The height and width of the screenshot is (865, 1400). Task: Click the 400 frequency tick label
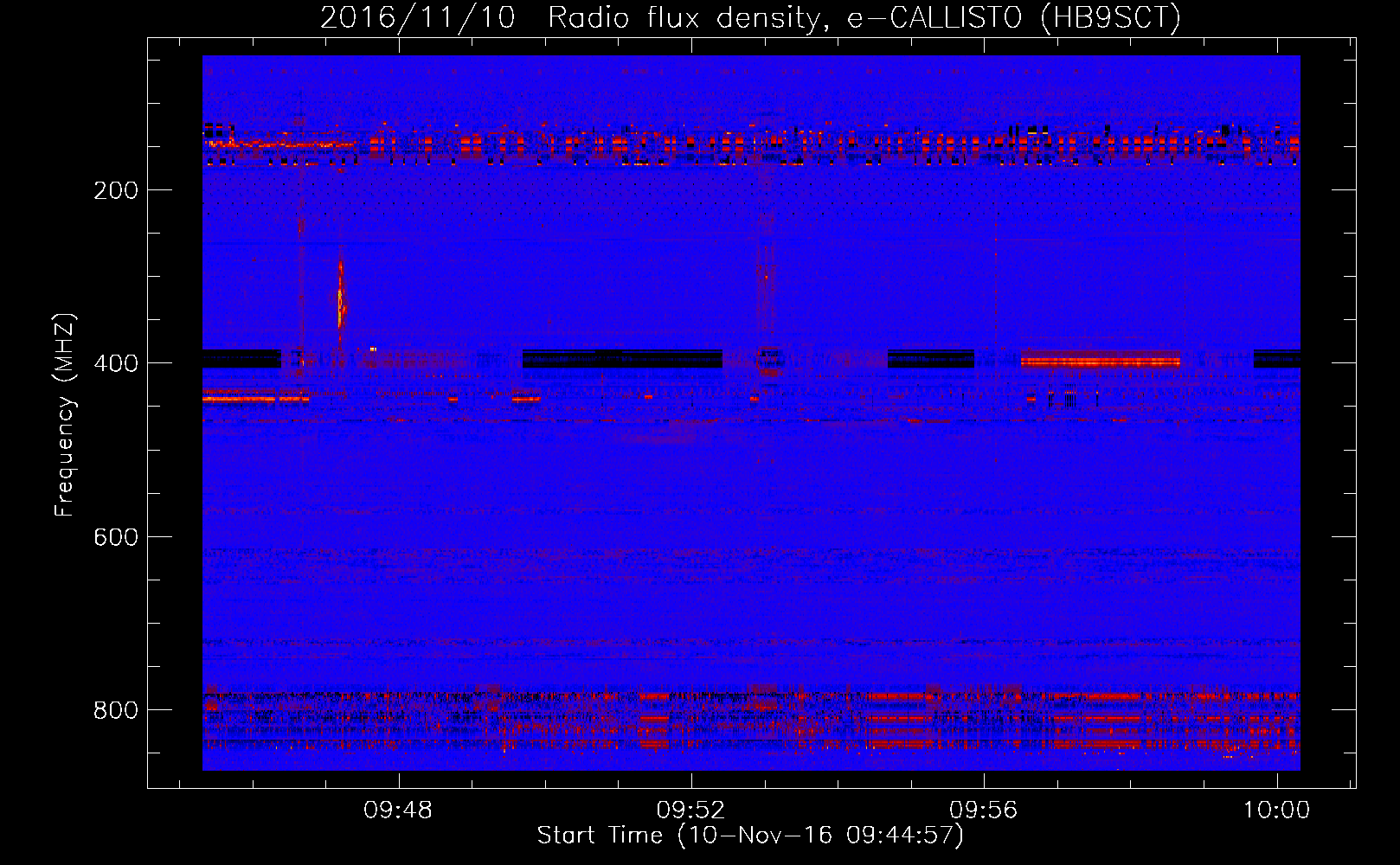tap(116, 363)
